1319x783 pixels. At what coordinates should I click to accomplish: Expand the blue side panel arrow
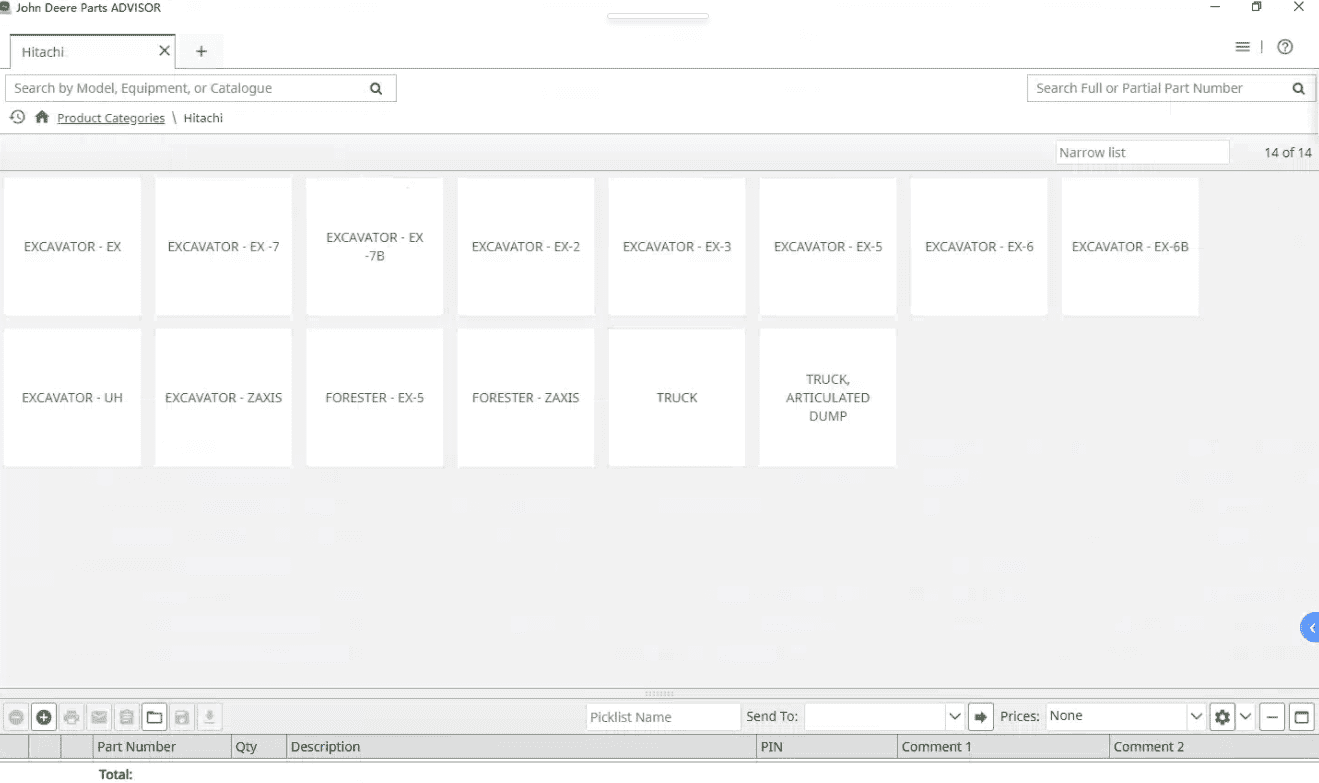pos(1310,628)
